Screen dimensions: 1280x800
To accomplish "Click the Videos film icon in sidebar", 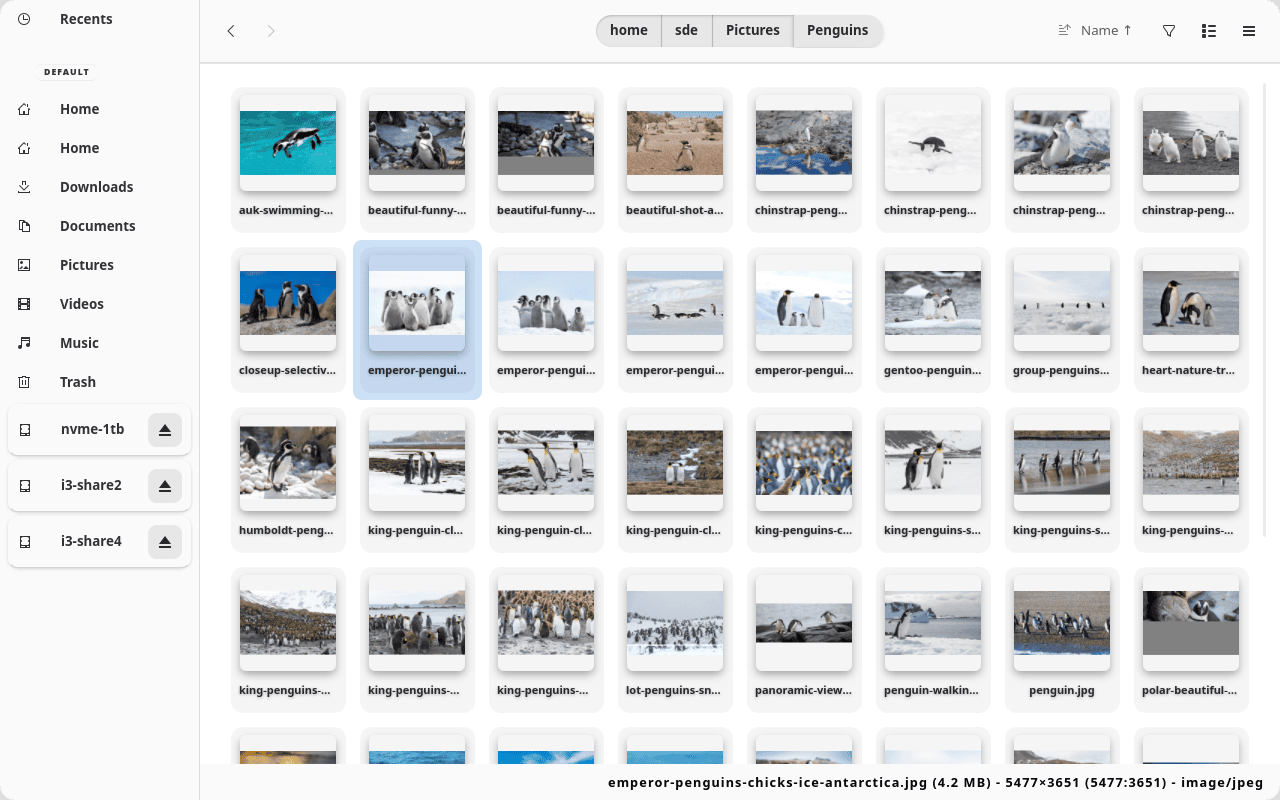I will pos(24,304).
